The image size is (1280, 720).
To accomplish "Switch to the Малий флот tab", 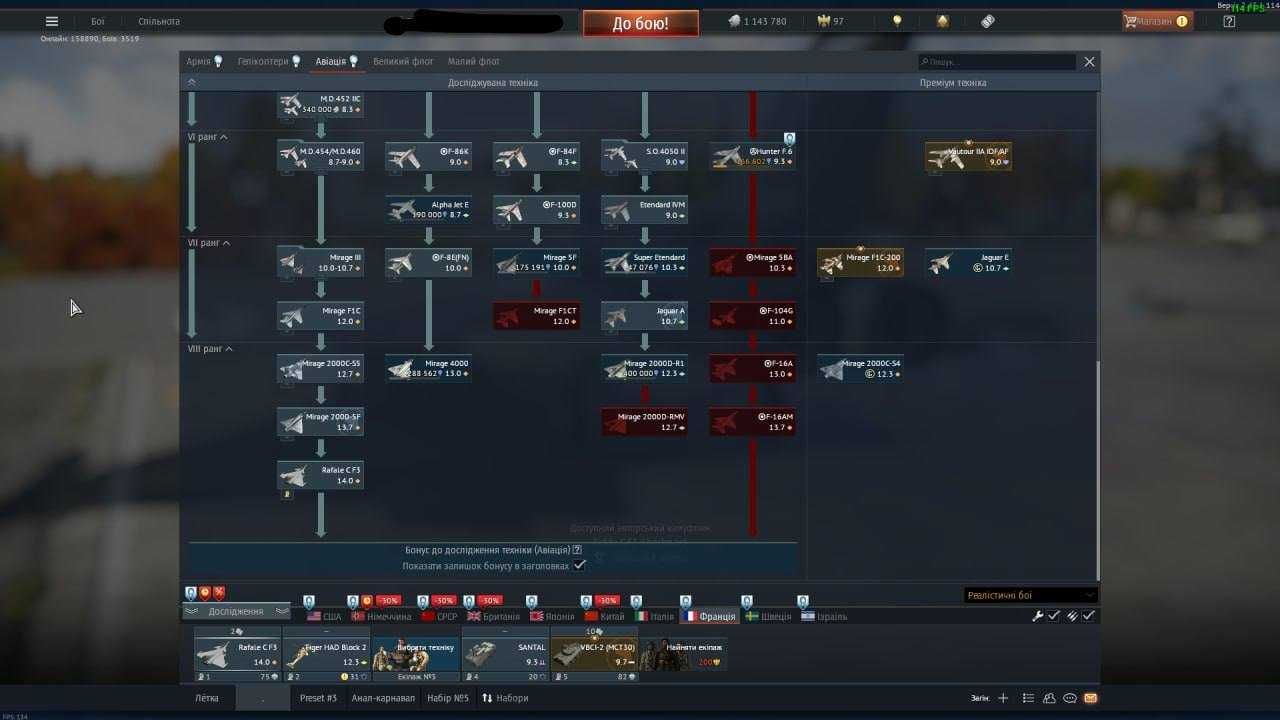I will [x=474, y=62].
